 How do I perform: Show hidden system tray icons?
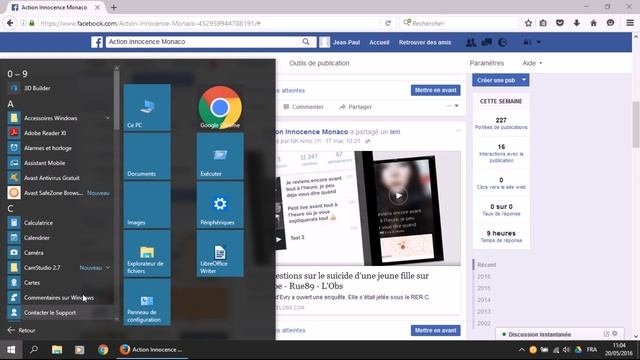pyautogui.click(x=521, y=350)
